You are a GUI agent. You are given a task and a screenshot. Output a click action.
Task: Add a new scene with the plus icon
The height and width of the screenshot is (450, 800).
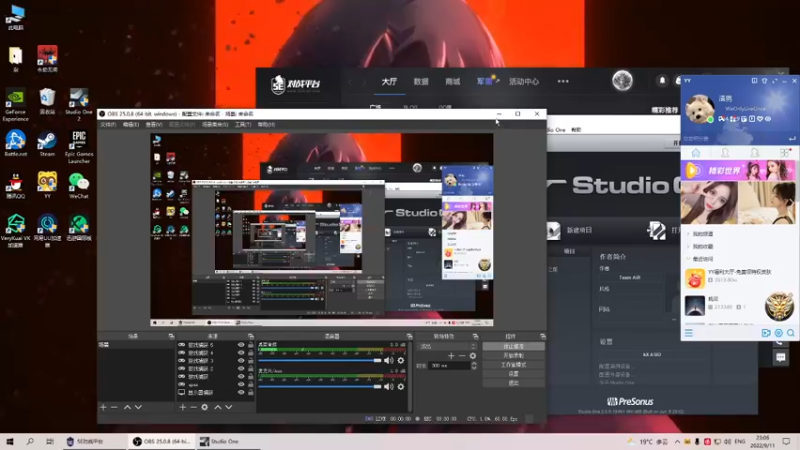tap(104, 407)
